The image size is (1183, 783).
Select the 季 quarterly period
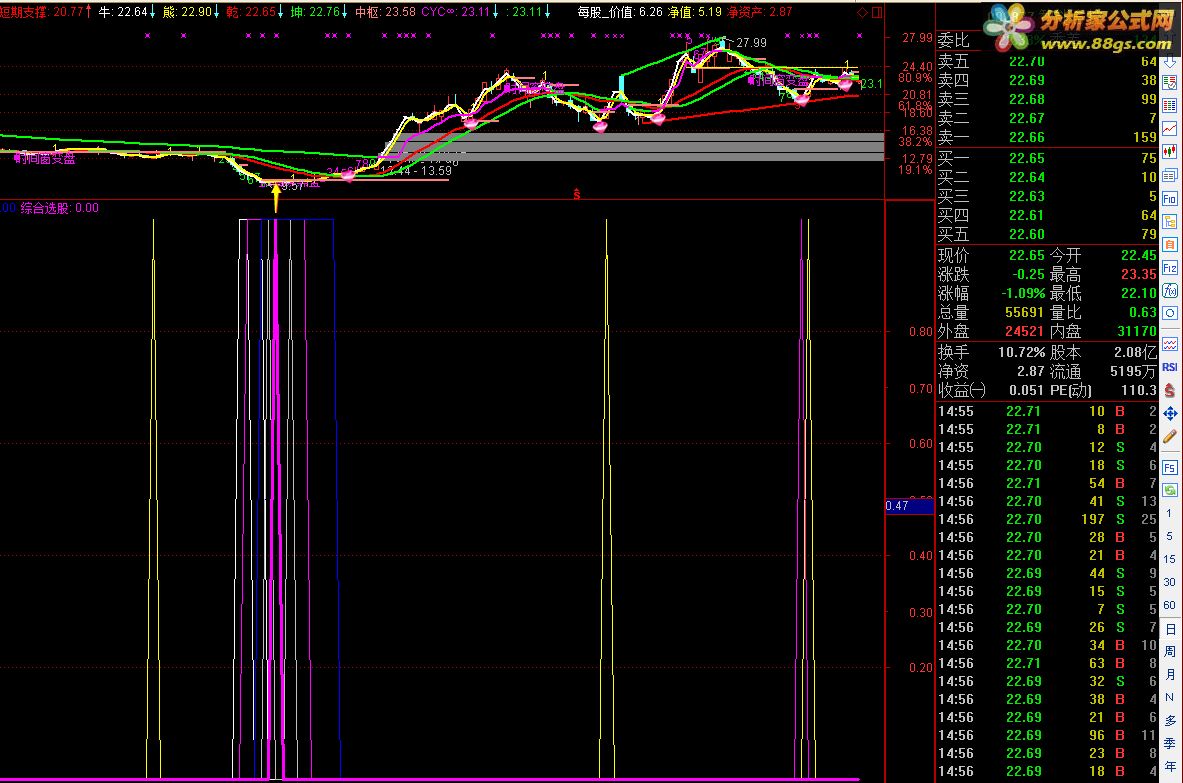coord(1169,744)
